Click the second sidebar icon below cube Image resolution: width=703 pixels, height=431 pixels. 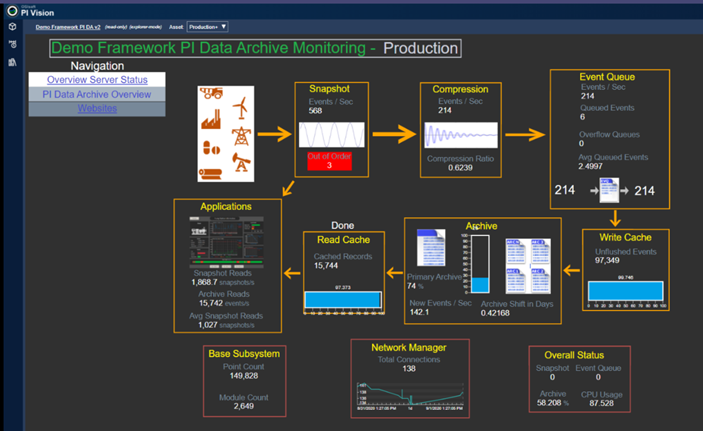click(x=11, y=45)
